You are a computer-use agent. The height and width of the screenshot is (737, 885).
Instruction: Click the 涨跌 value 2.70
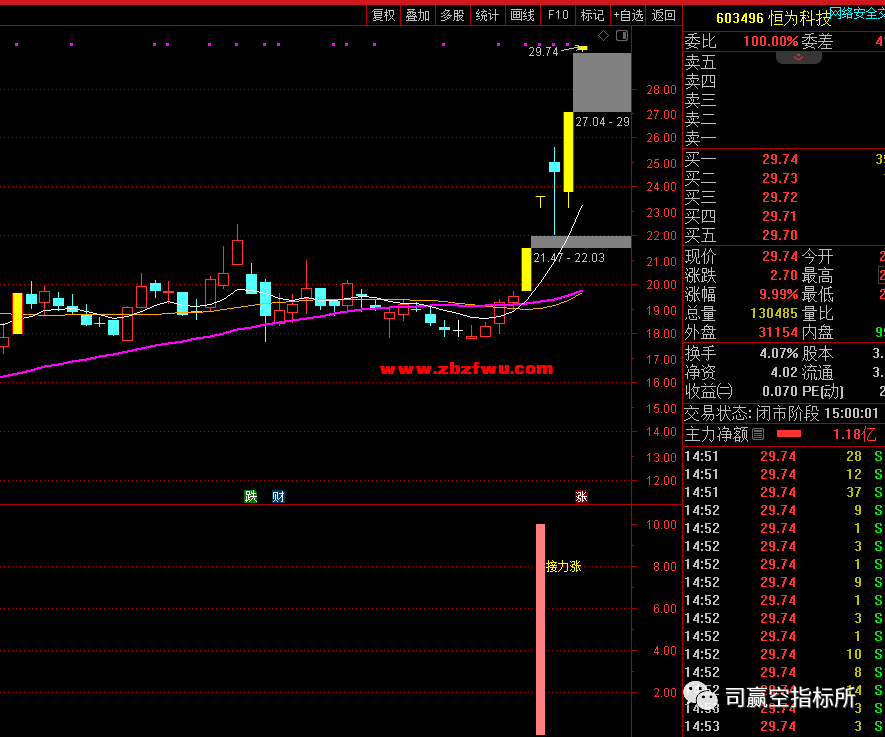[783, 275]
